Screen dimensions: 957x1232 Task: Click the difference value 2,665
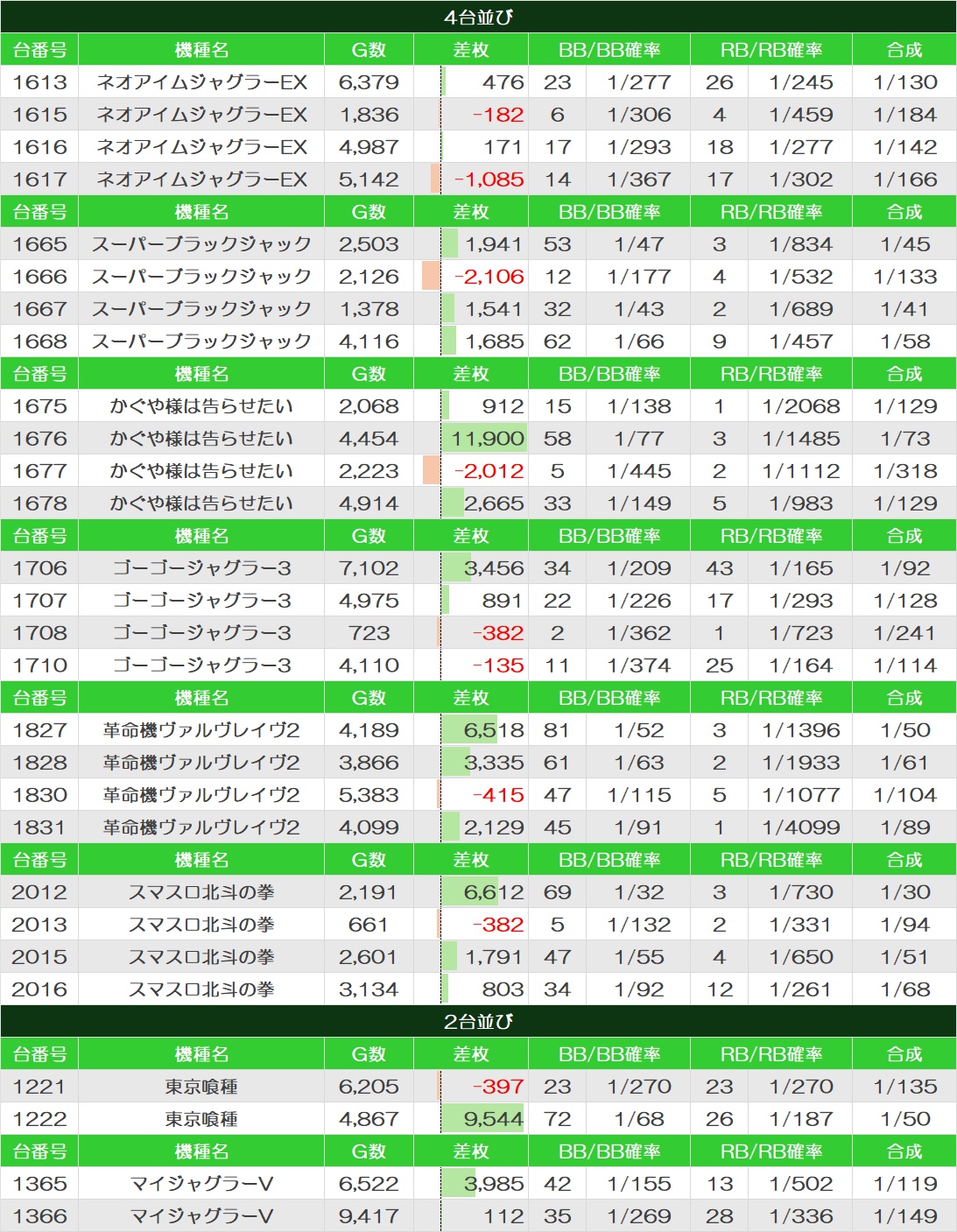[494, 503]
